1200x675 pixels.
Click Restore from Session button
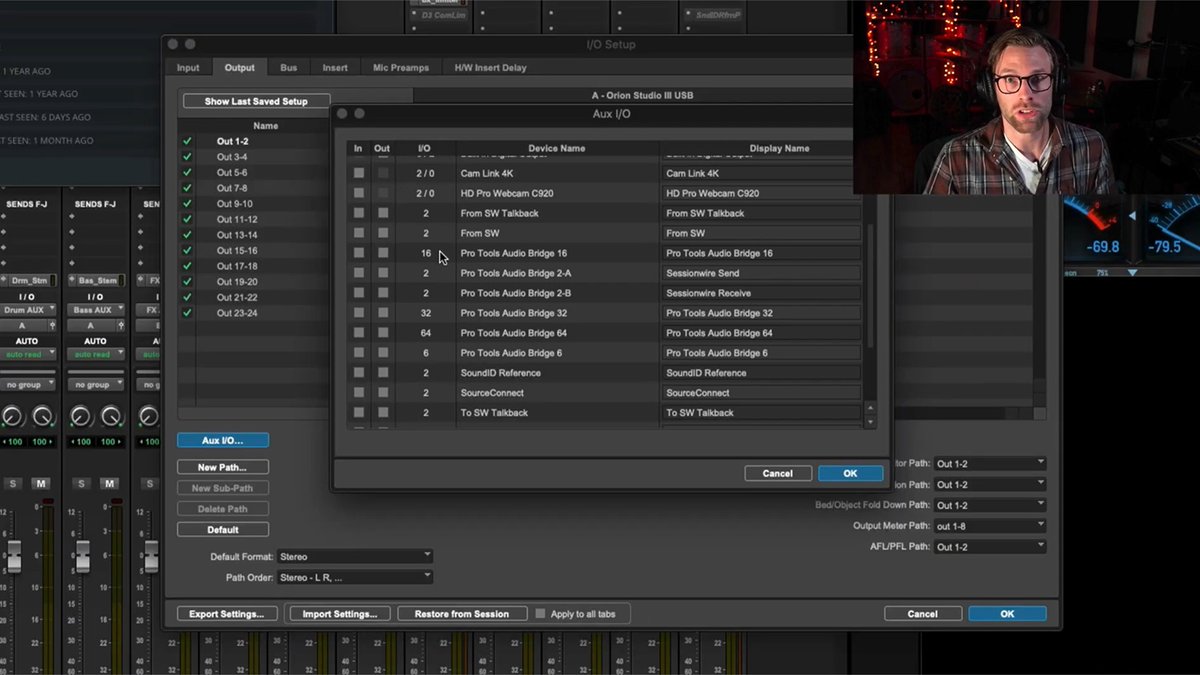click(462, 614)
